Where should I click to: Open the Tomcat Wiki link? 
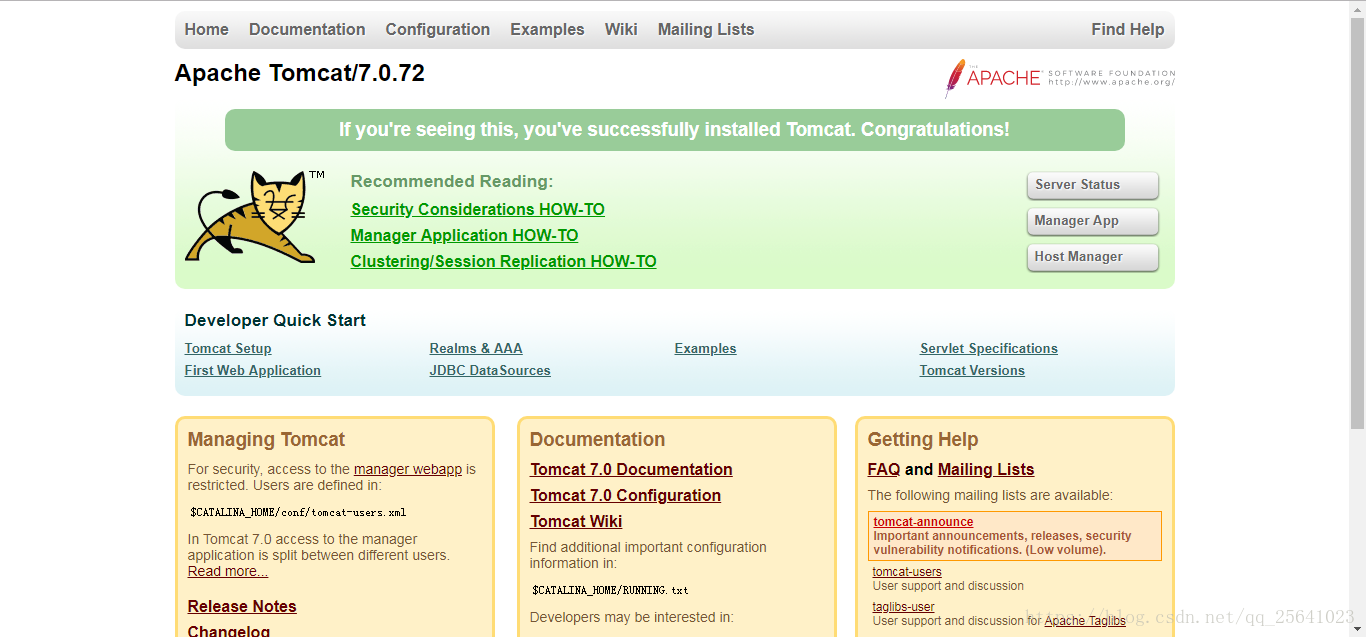[576, 521]
